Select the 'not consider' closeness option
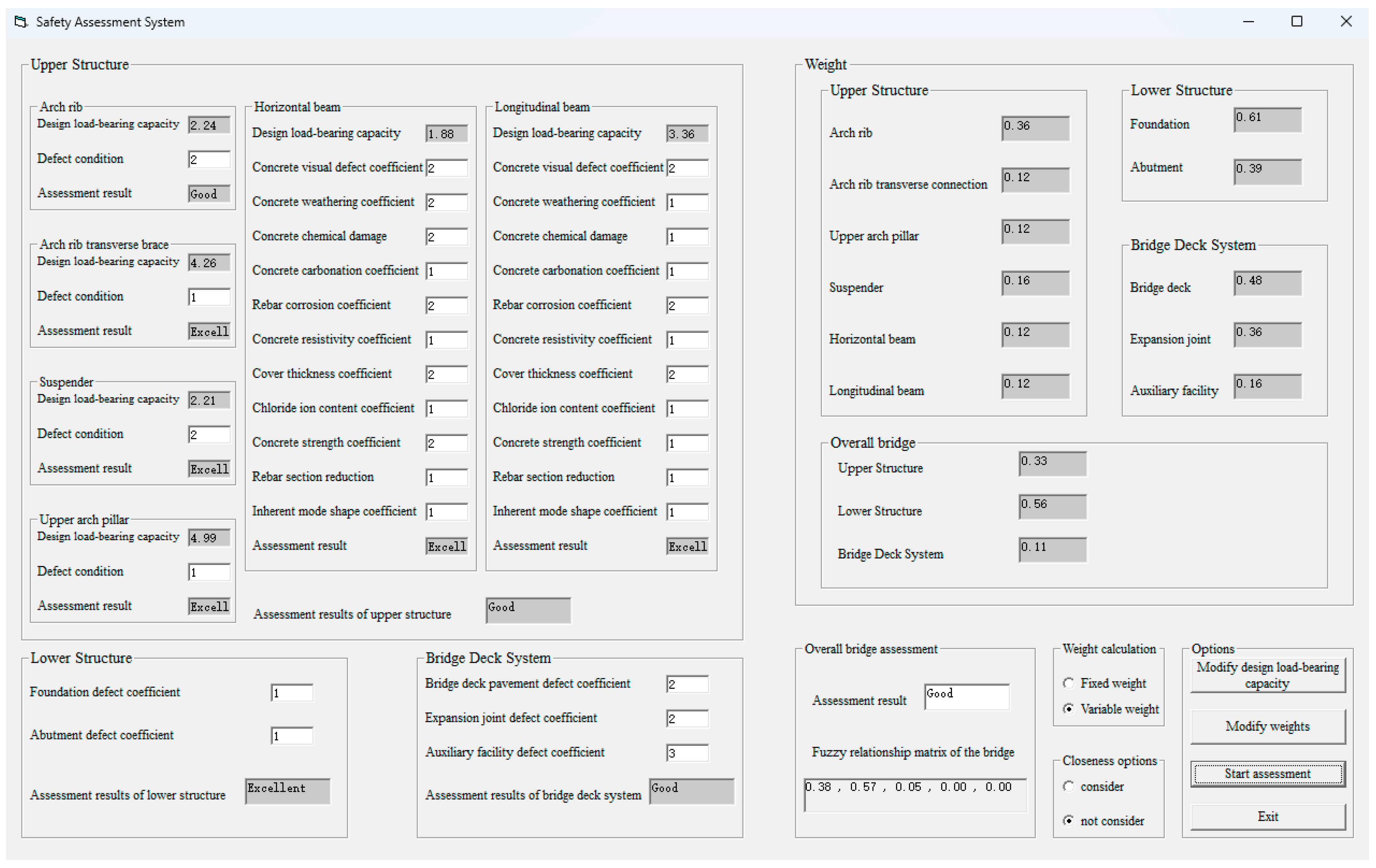 (1068, 821)
